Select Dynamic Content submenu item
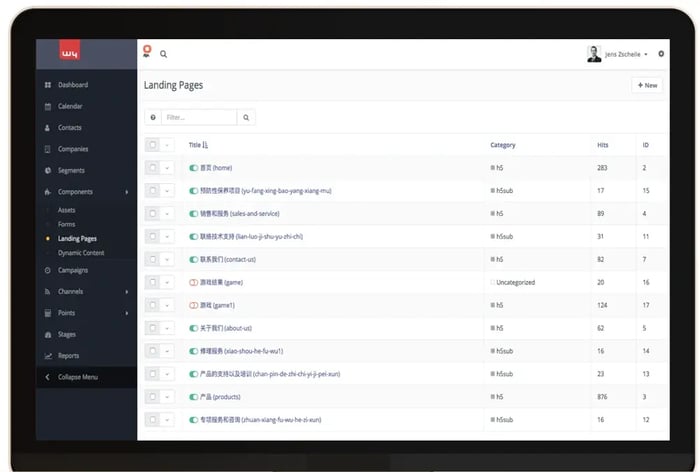700x472 pixels. click(x=81, y=253)
